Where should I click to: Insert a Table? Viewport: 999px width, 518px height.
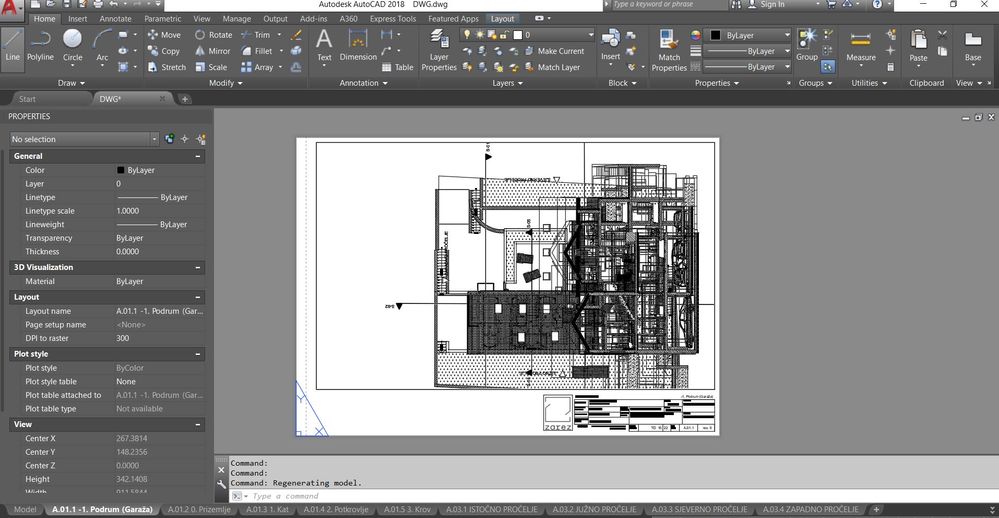[398, 67]
